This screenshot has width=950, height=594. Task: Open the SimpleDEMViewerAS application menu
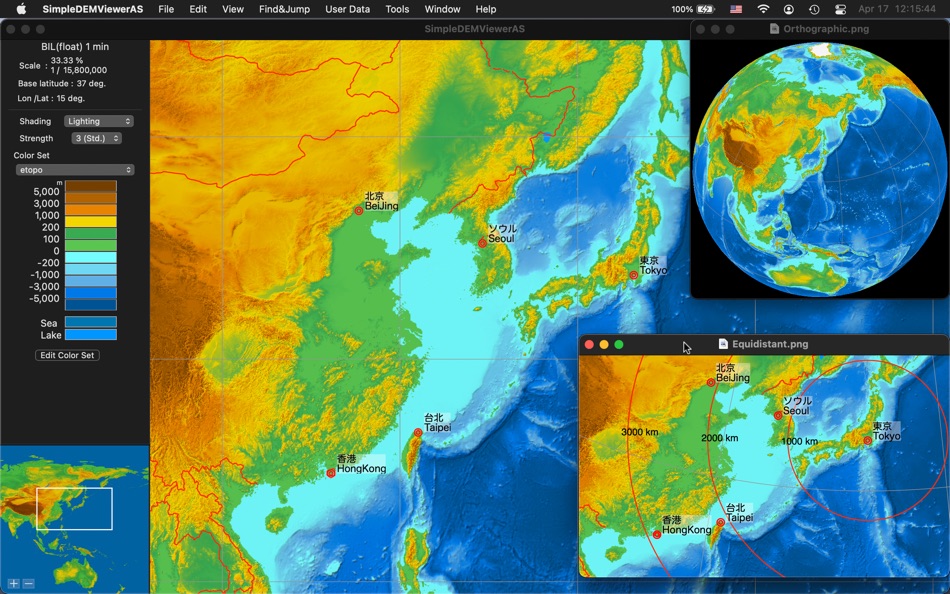pyautogui.click(x=93, y=9)
